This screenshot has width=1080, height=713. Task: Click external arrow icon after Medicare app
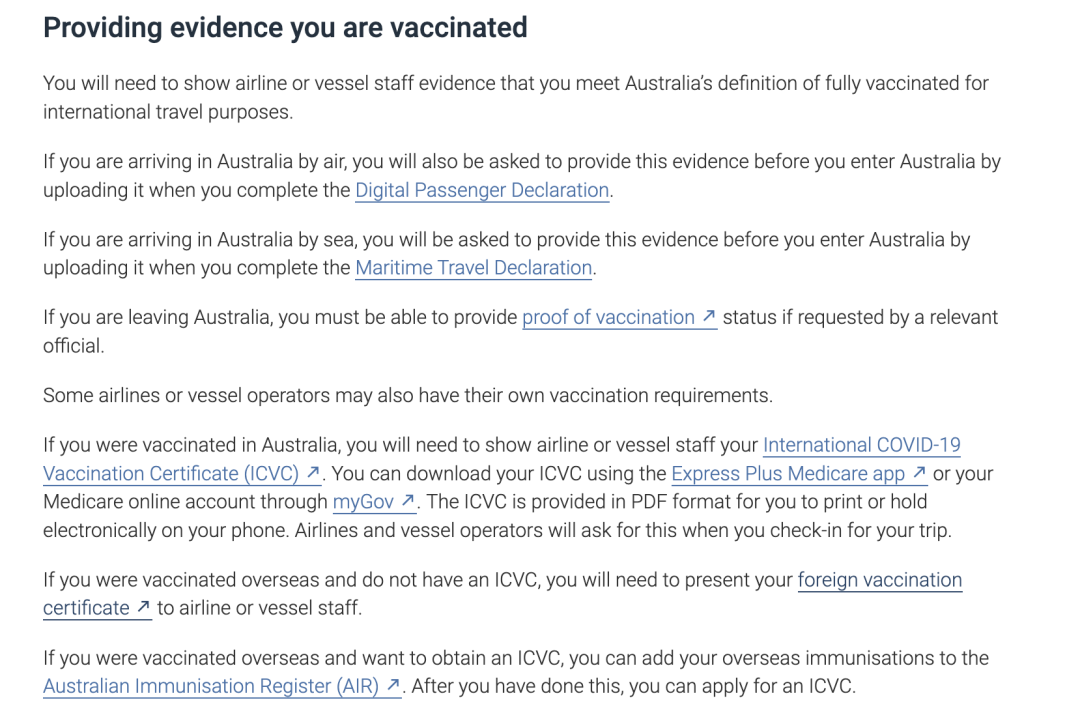919,473
